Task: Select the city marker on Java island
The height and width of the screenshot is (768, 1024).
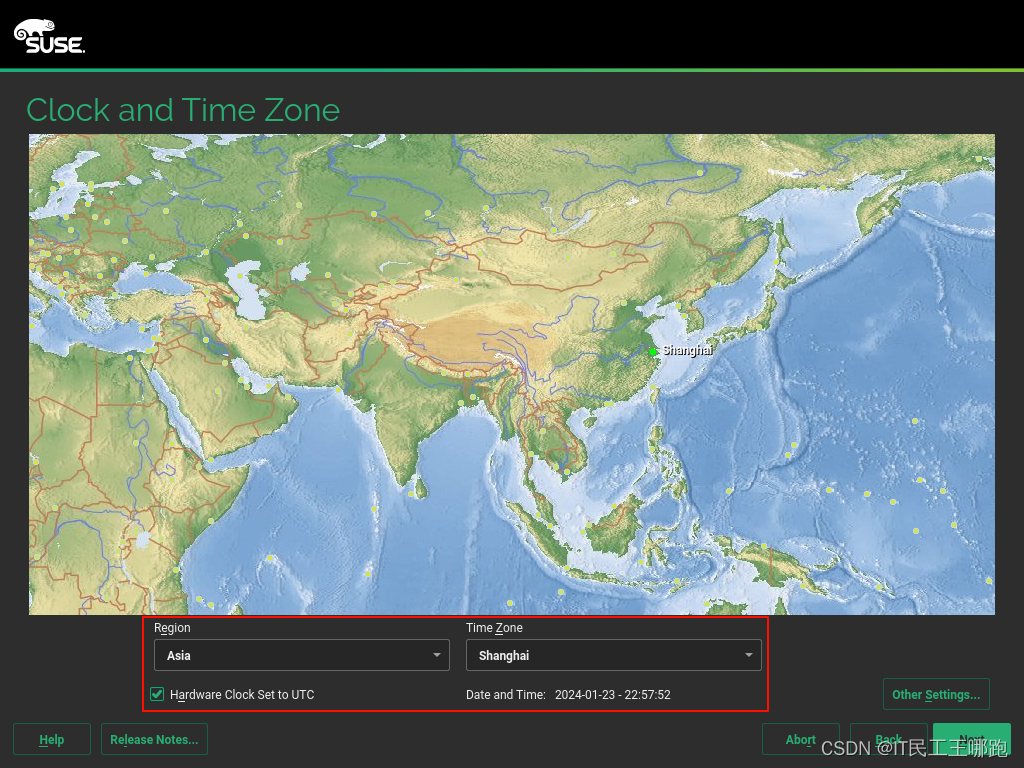Action: coord(567,568)
